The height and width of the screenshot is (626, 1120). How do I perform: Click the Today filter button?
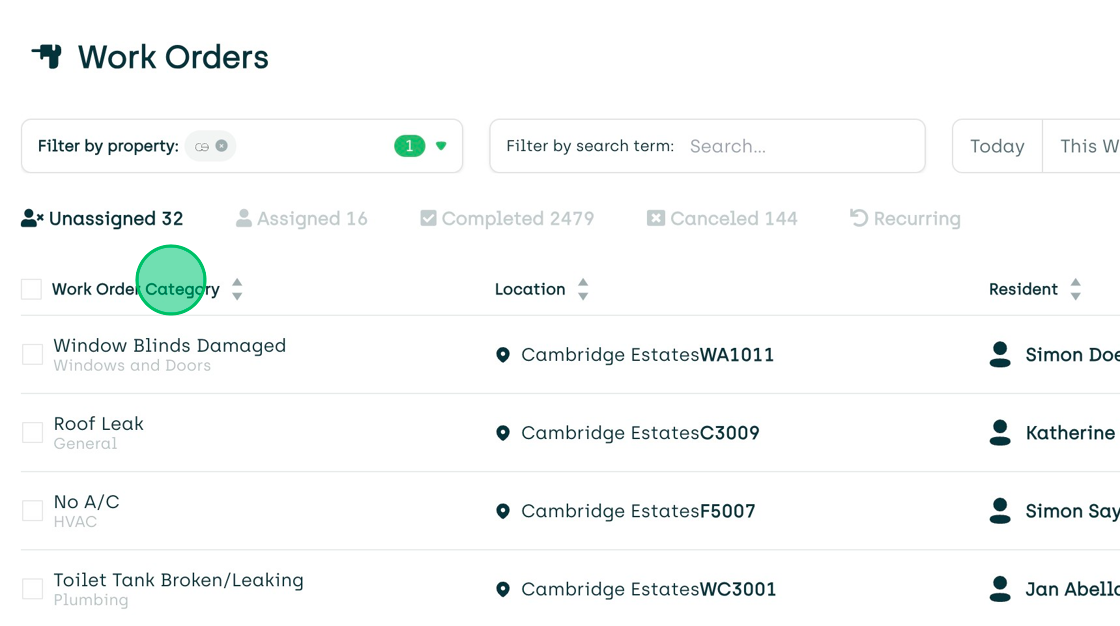pyautogui.click(x=996, y=146)
